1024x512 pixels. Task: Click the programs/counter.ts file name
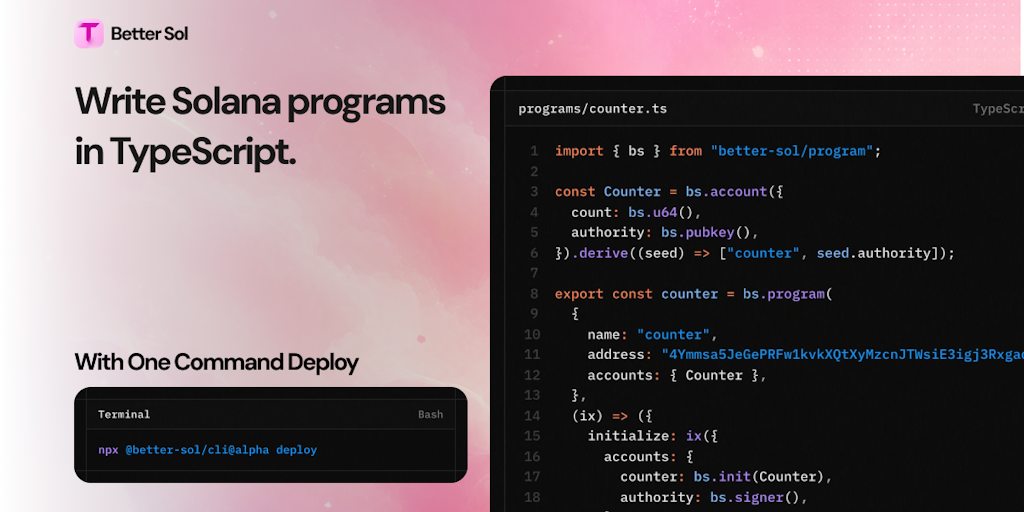[x=593, y=109]
